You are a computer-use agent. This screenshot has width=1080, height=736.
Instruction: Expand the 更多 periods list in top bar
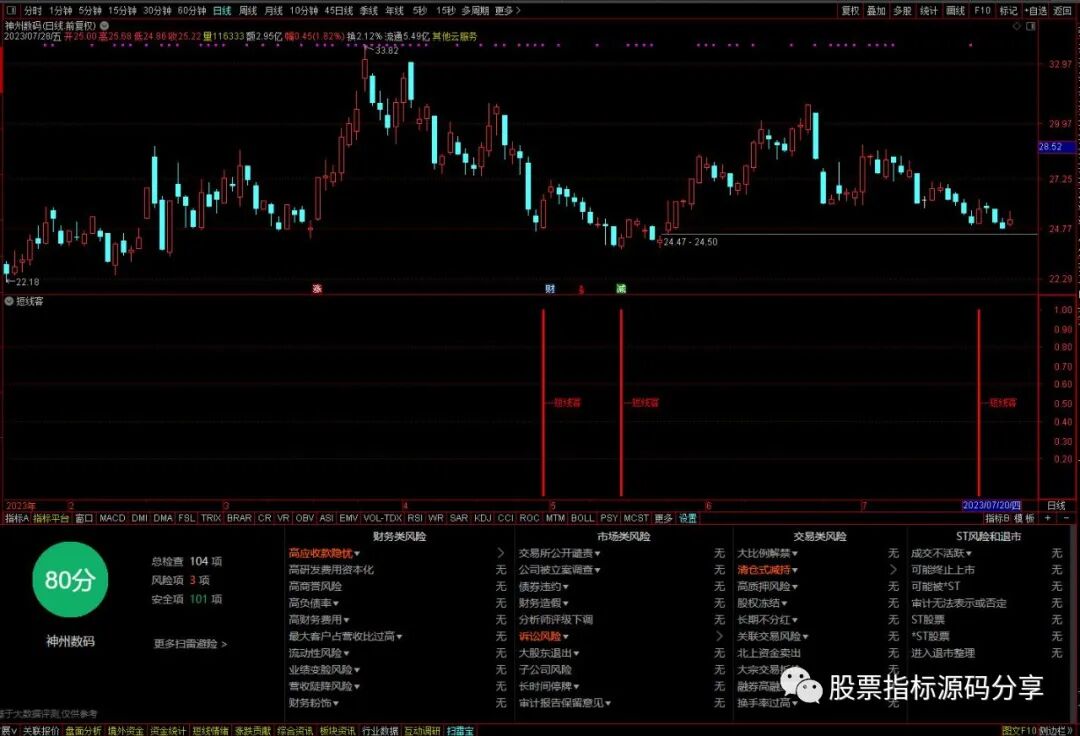tap(508, 10)
